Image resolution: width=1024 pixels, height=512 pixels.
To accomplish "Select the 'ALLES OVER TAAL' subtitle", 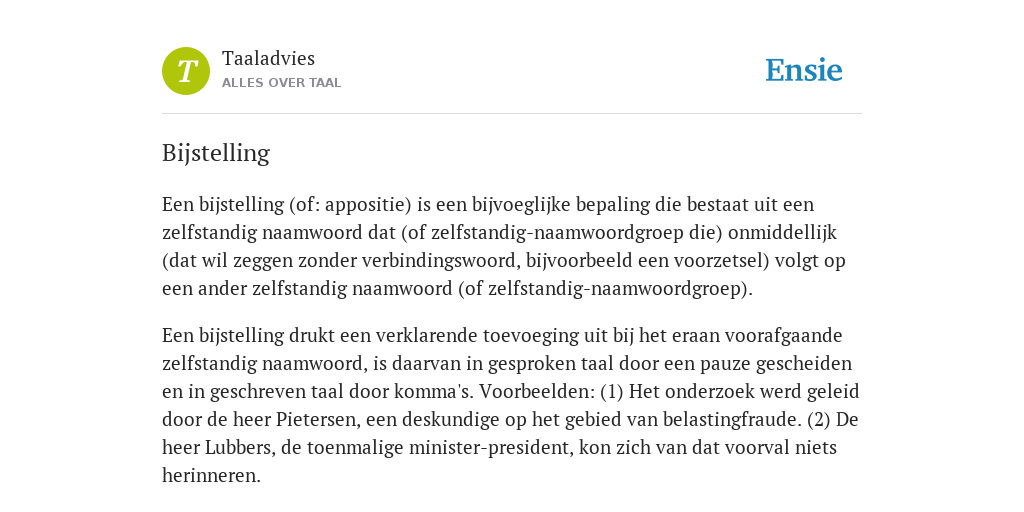I will (281, 83).
